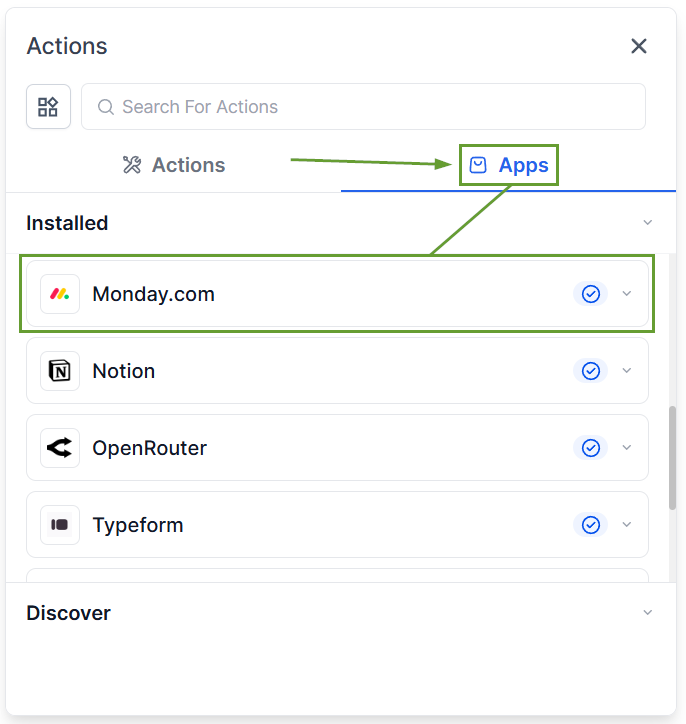Click the magnifier icon in search box
This screenshot has width=686, height=724.
pos(106,107)
